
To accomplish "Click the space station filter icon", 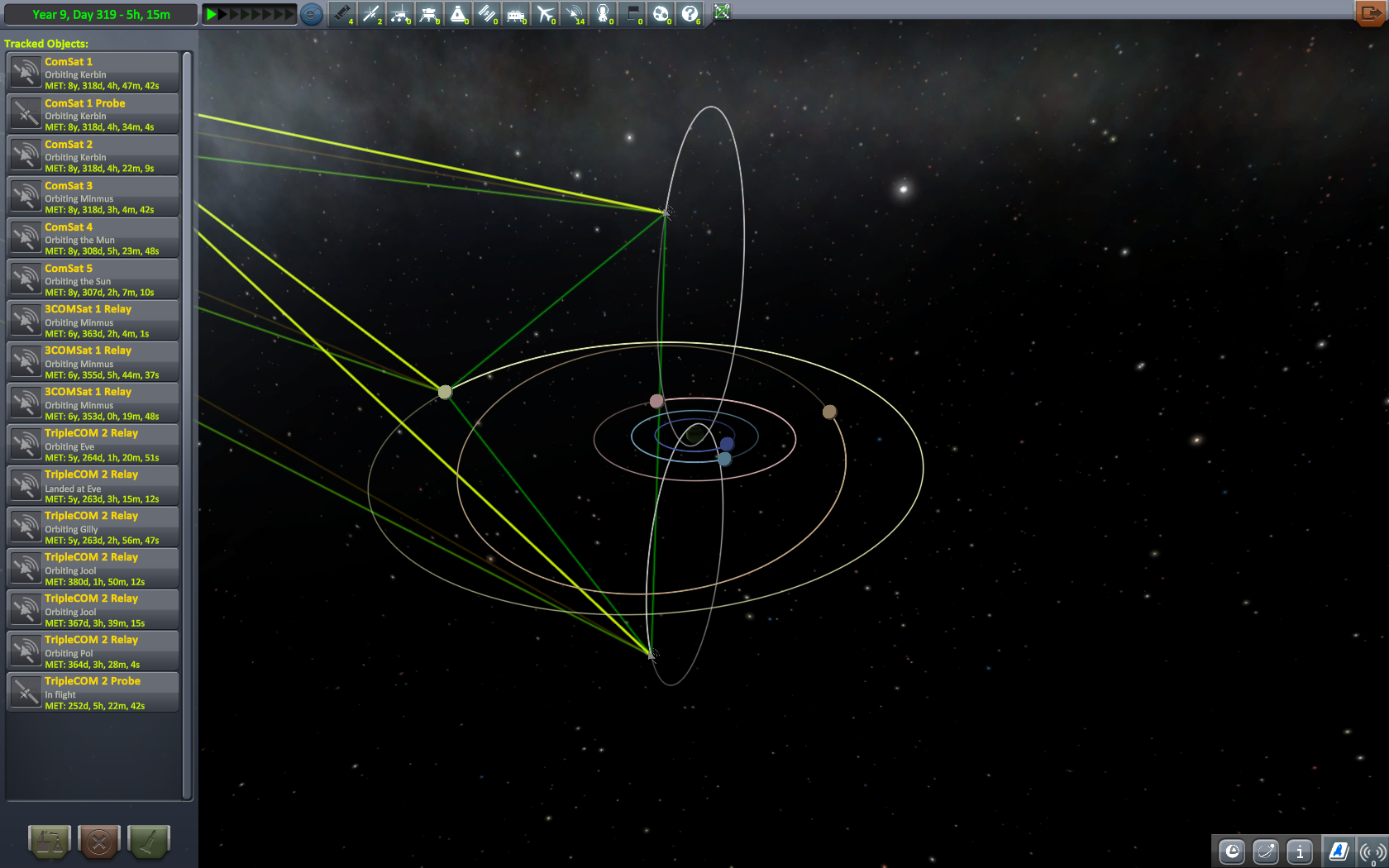I will click(x=487, y=14).
